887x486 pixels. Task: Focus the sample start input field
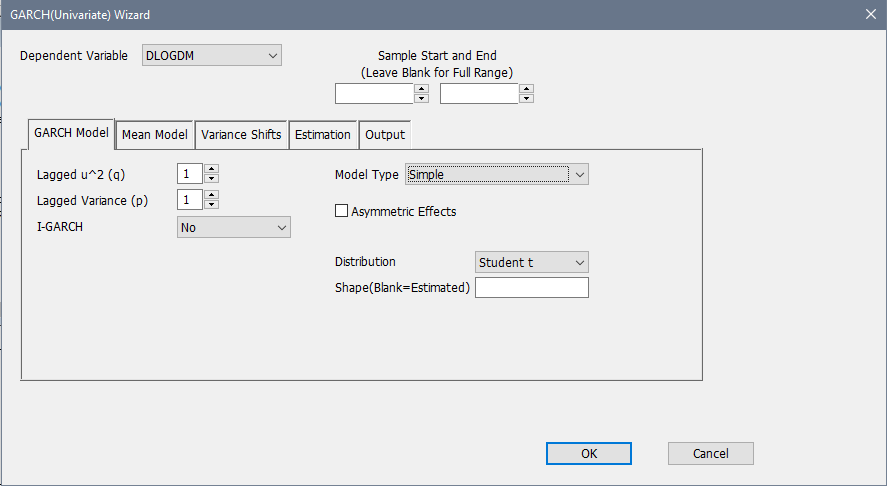point(374,94)
